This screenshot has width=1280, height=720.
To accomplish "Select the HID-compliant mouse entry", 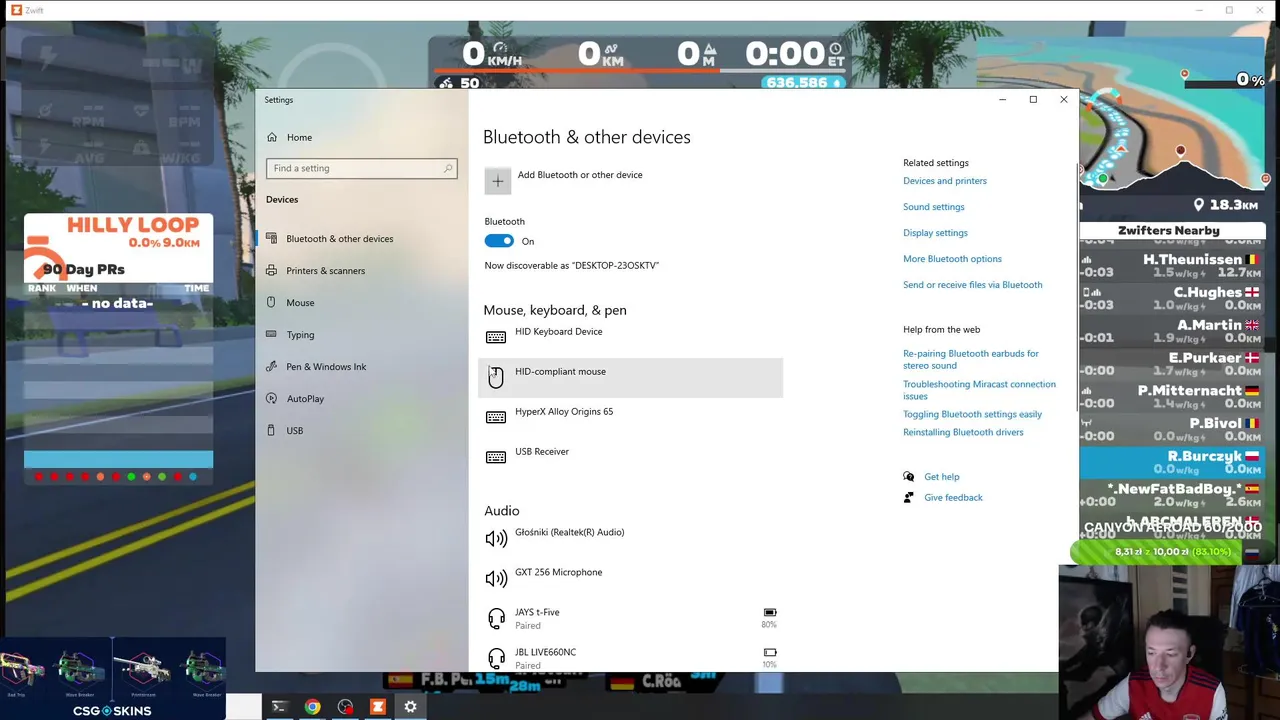I will 630,377.
